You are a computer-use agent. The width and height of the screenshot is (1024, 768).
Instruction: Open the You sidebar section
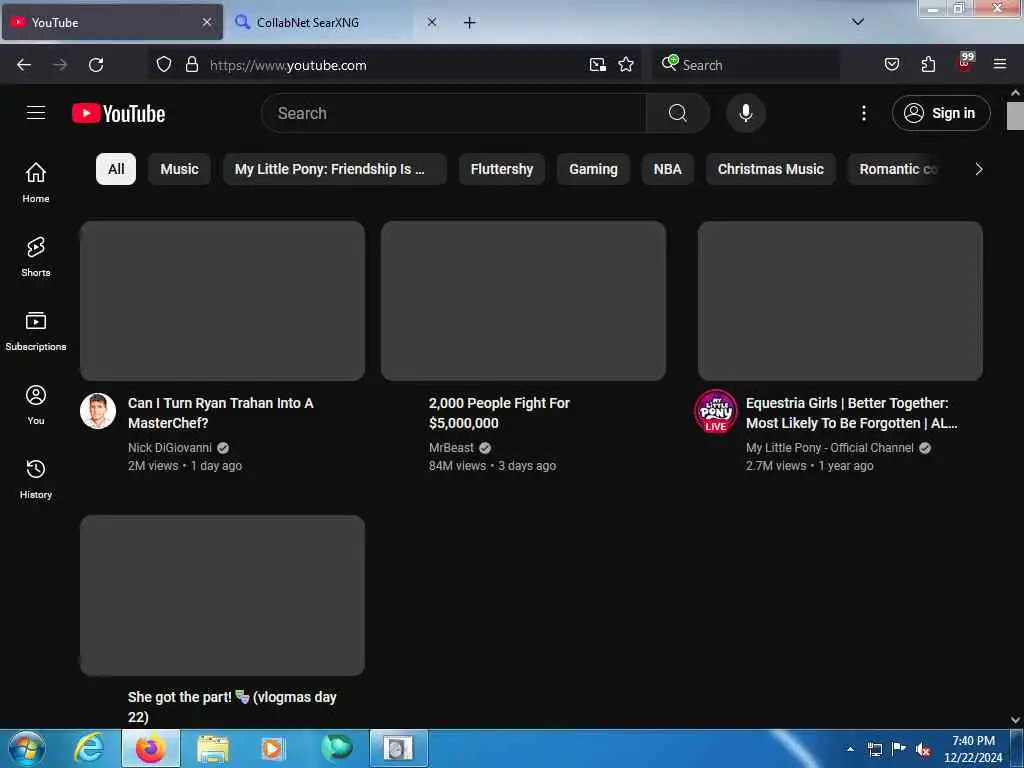pos(36,405)
